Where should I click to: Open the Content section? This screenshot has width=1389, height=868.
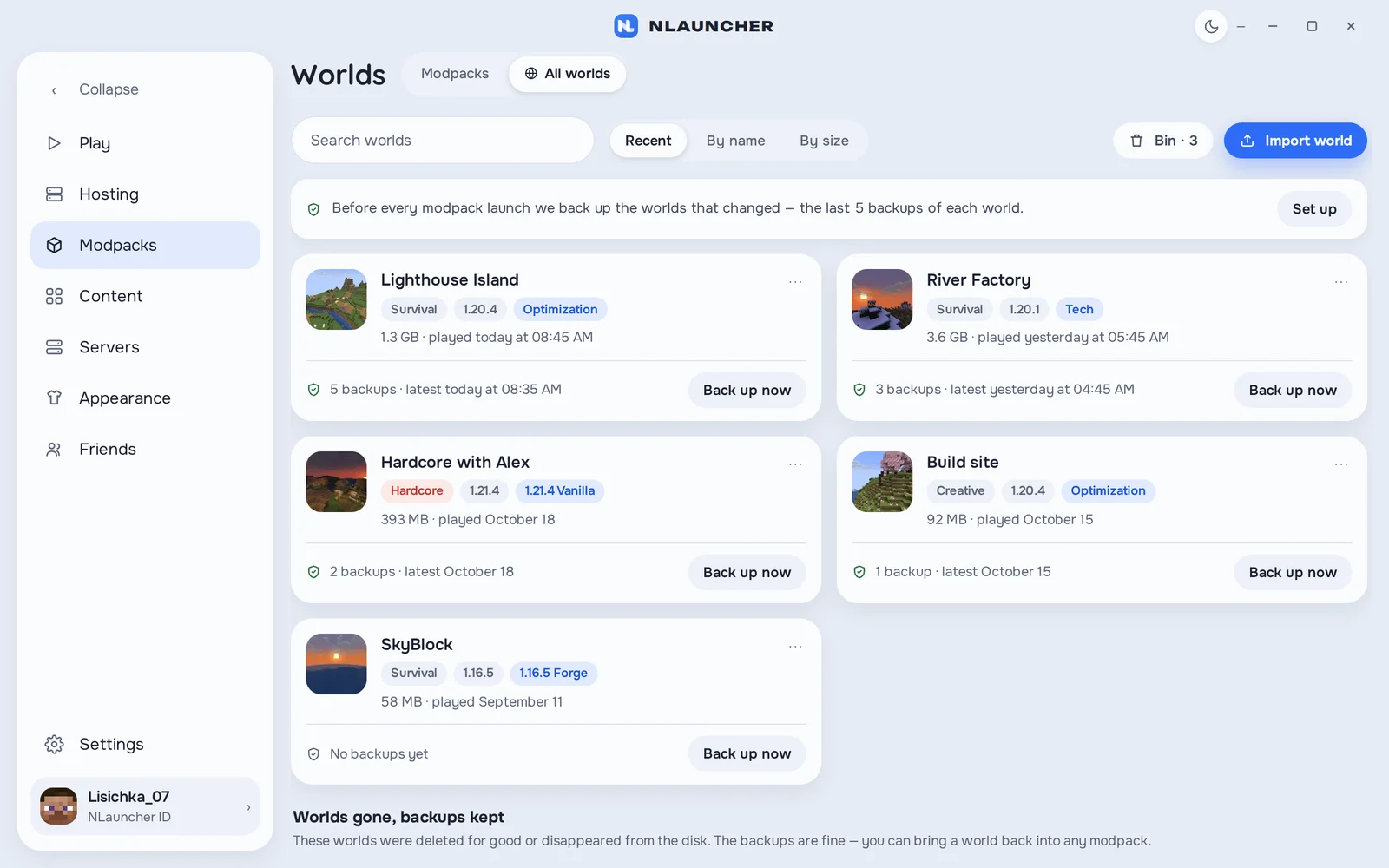click(x=145, y=296)
